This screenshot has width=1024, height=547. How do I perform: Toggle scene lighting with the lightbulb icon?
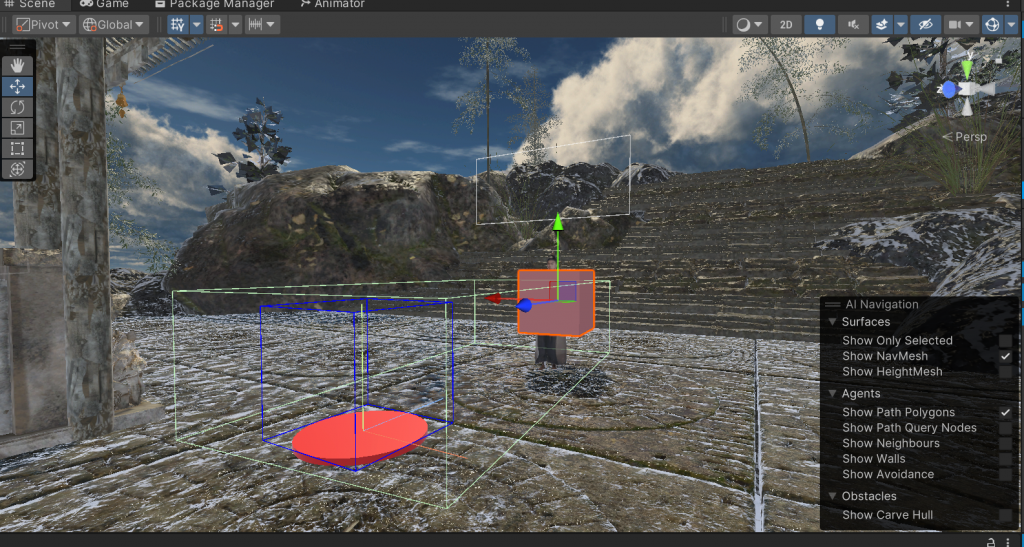point(820,24)
